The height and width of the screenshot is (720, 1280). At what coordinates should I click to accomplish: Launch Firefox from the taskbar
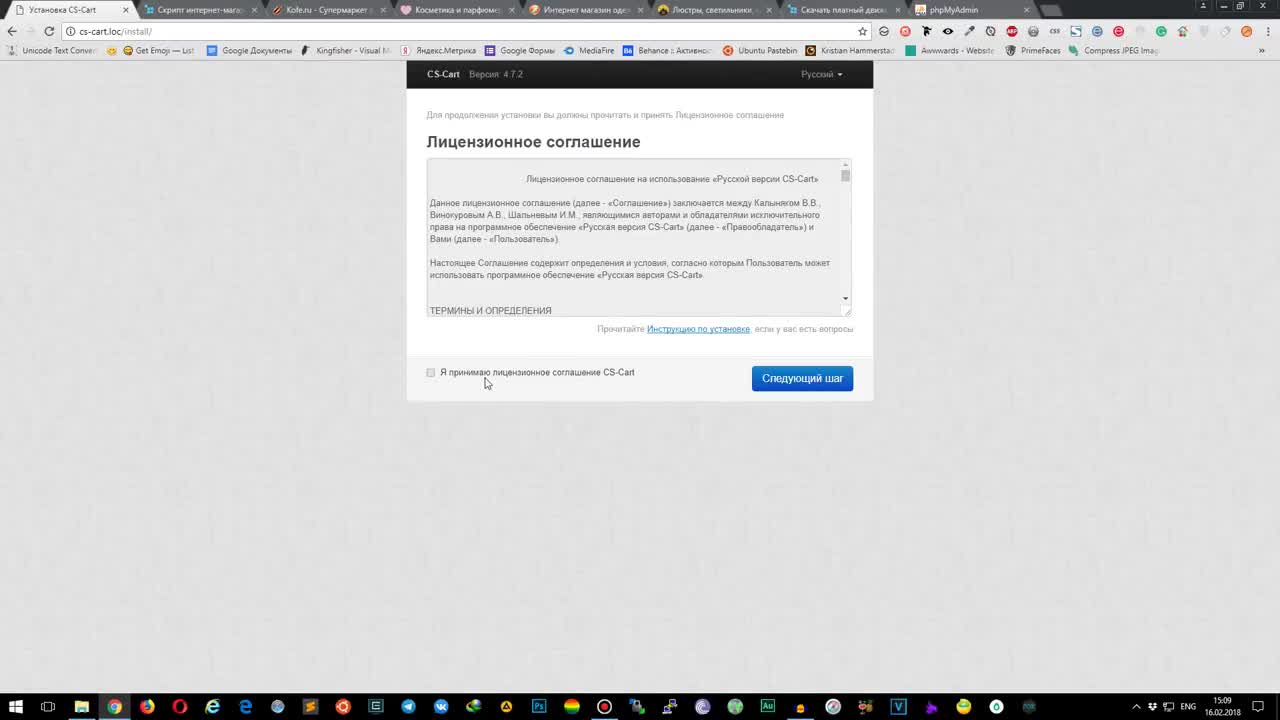coord(147,707)
